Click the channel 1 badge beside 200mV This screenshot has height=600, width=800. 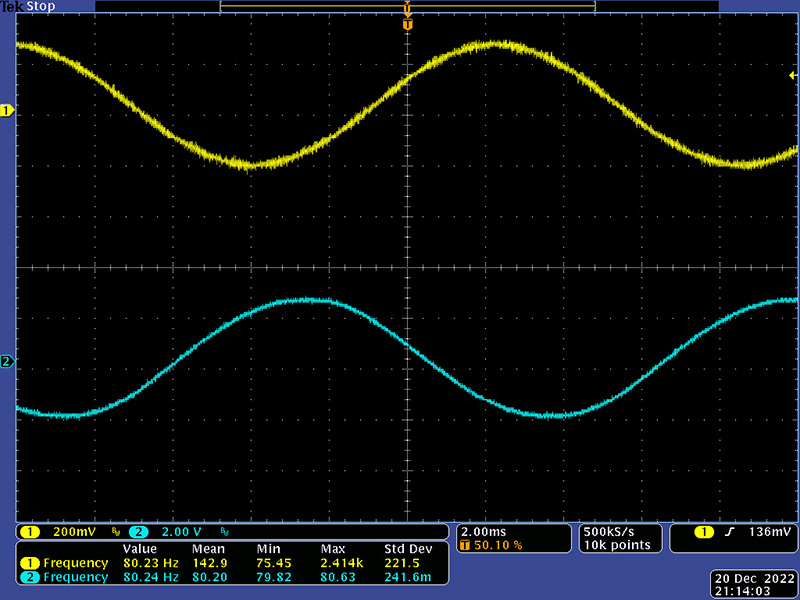30,532
